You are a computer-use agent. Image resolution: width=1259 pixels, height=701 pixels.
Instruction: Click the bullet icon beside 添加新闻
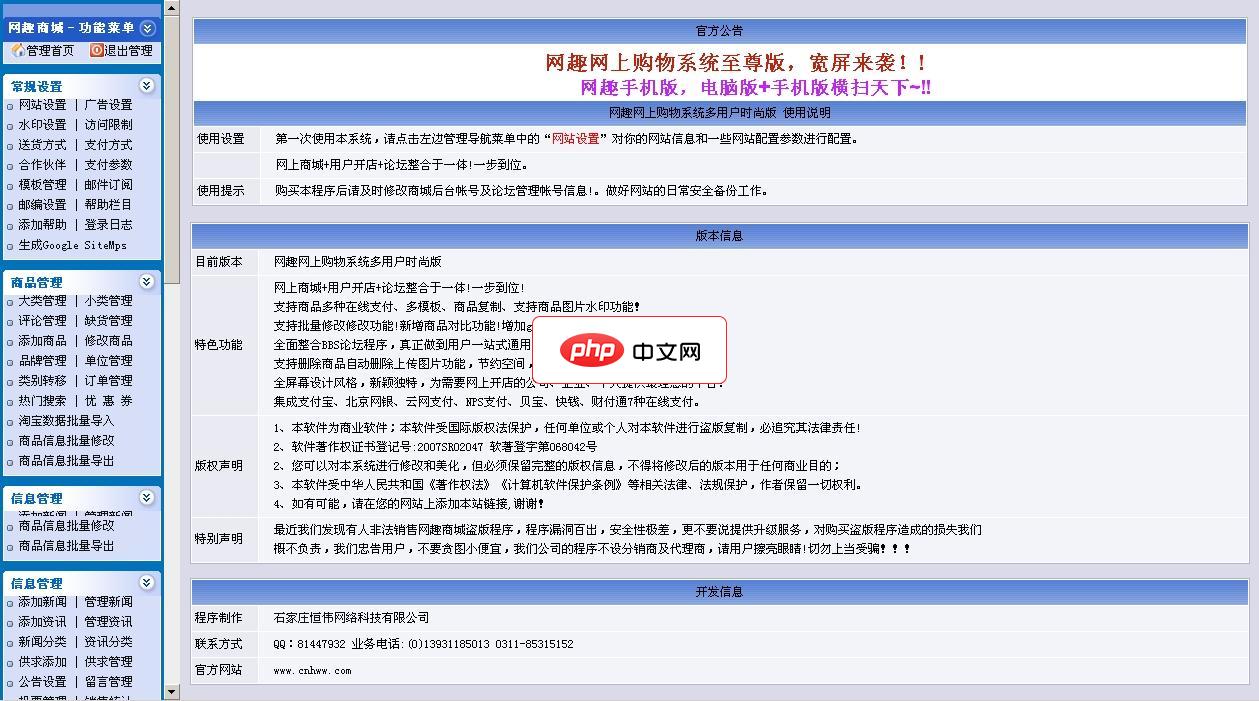(8, 601)
